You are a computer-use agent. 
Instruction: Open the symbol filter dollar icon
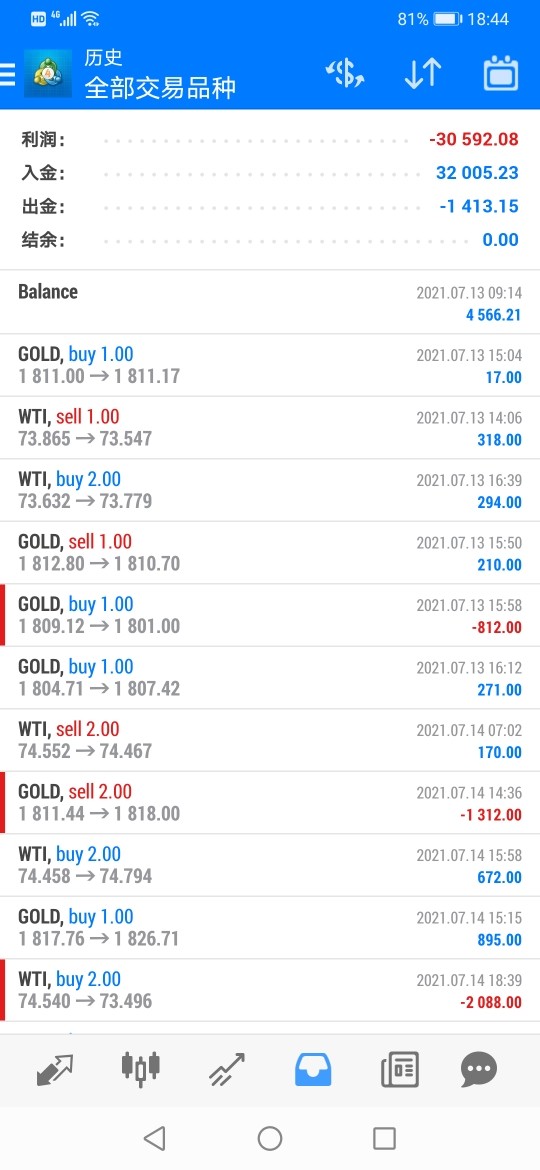[x=345, y=74]
